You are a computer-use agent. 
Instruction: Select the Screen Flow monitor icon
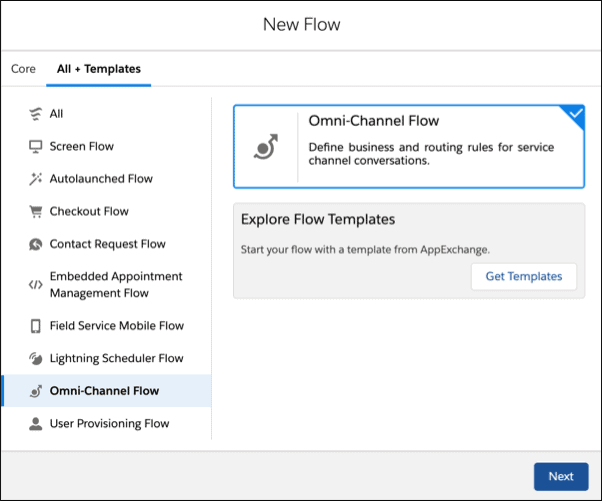tap(35, 147)
